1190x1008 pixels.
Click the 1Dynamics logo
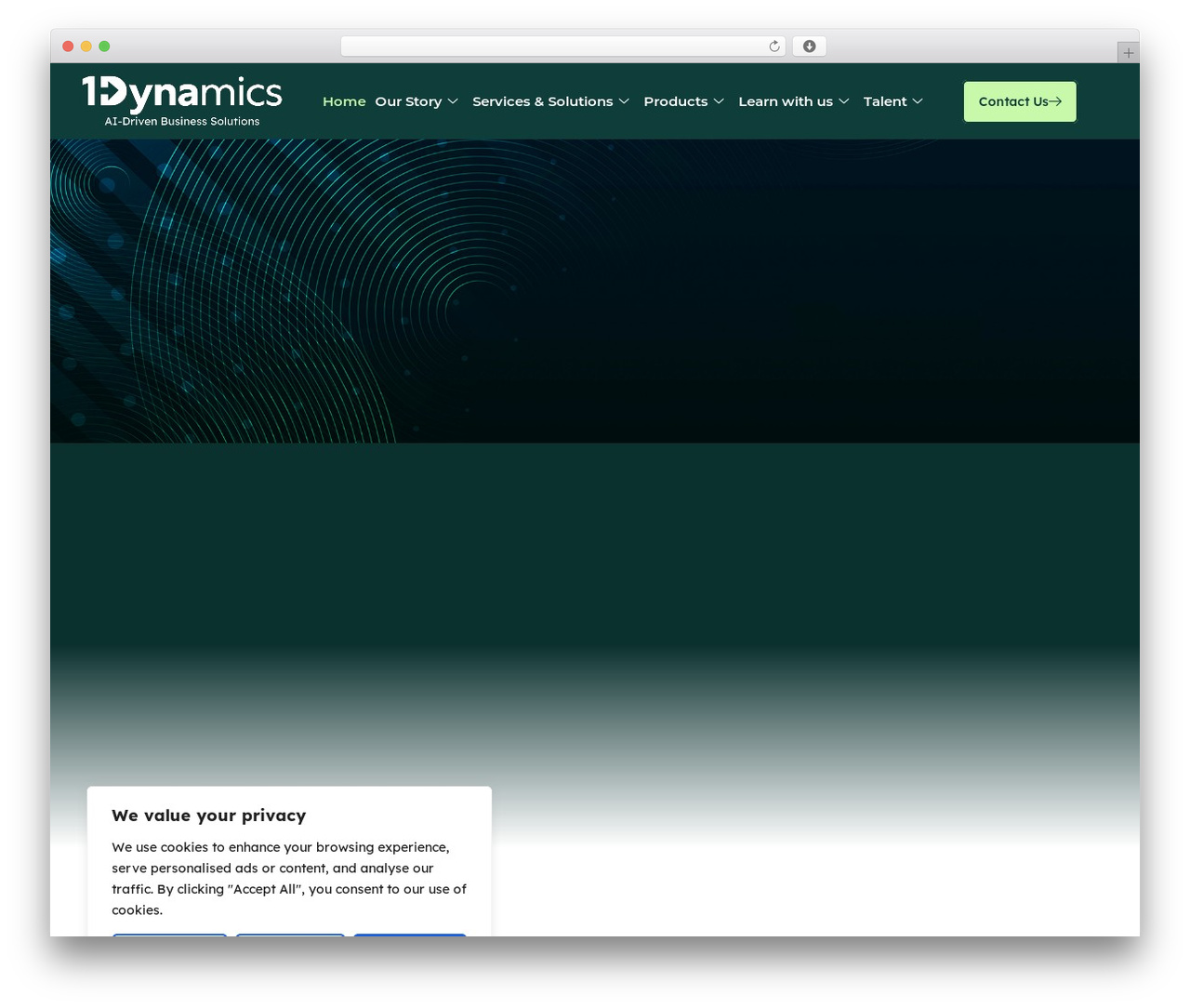pos(182,100)
